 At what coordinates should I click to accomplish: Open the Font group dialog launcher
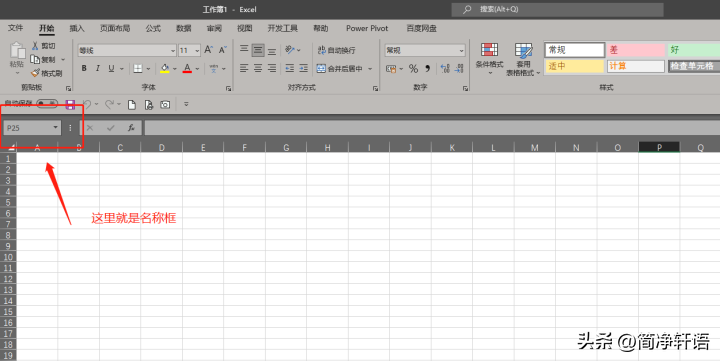(229, 88)
